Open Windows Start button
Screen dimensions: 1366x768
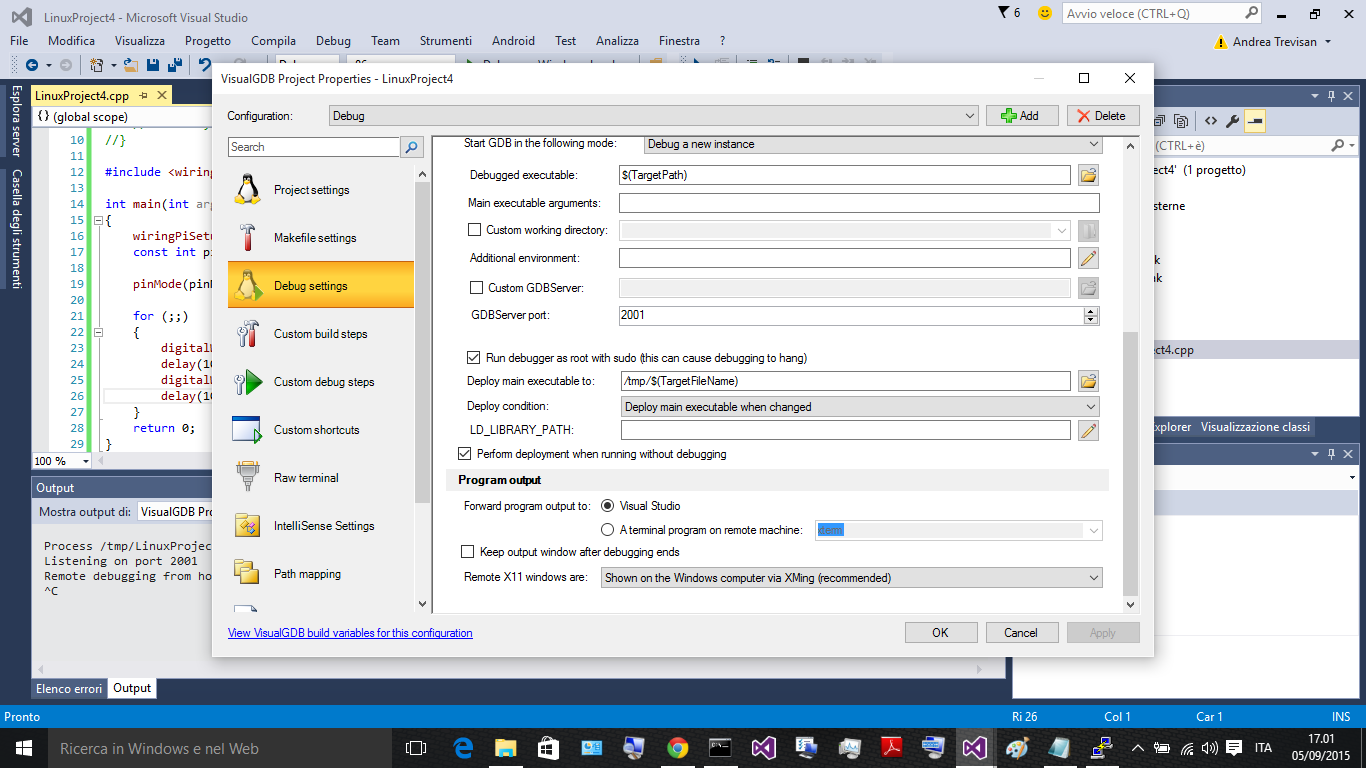click(24, 748)
